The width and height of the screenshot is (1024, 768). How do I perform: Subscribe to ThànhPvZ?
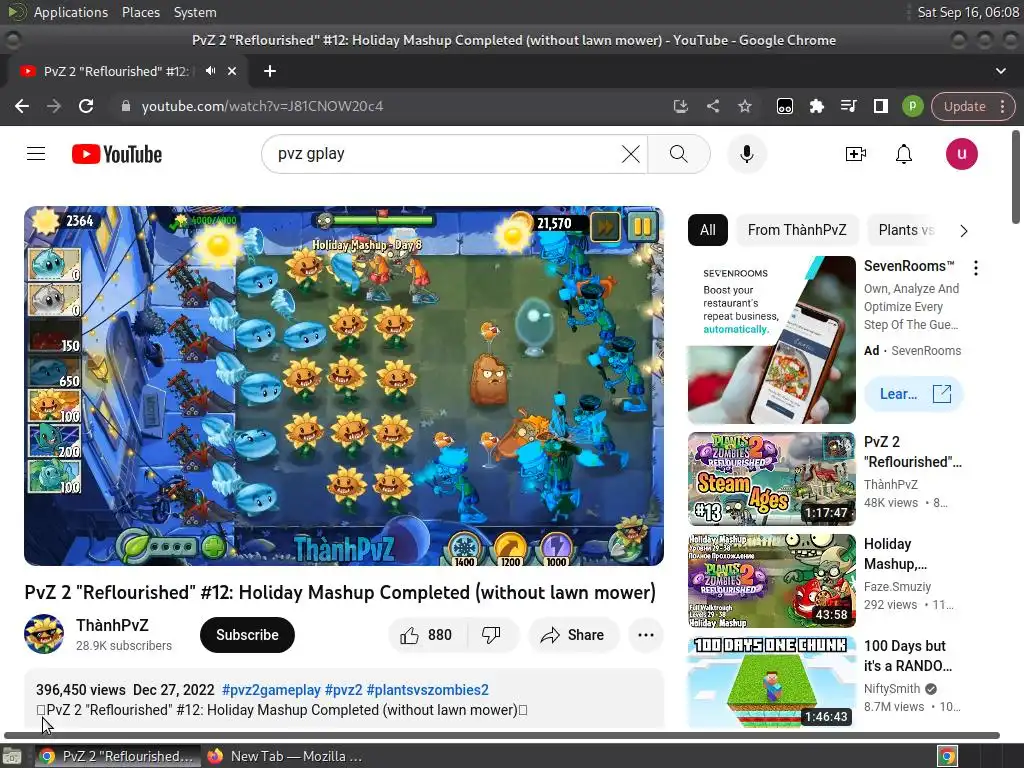pos(247,635)
